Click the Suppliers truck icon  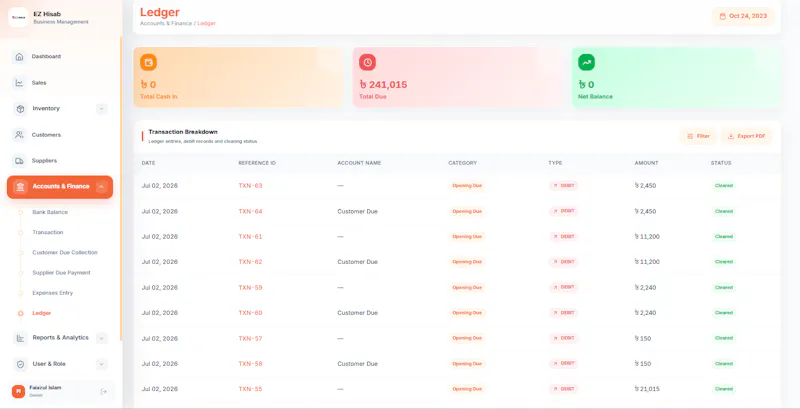(x=19, y=161)
